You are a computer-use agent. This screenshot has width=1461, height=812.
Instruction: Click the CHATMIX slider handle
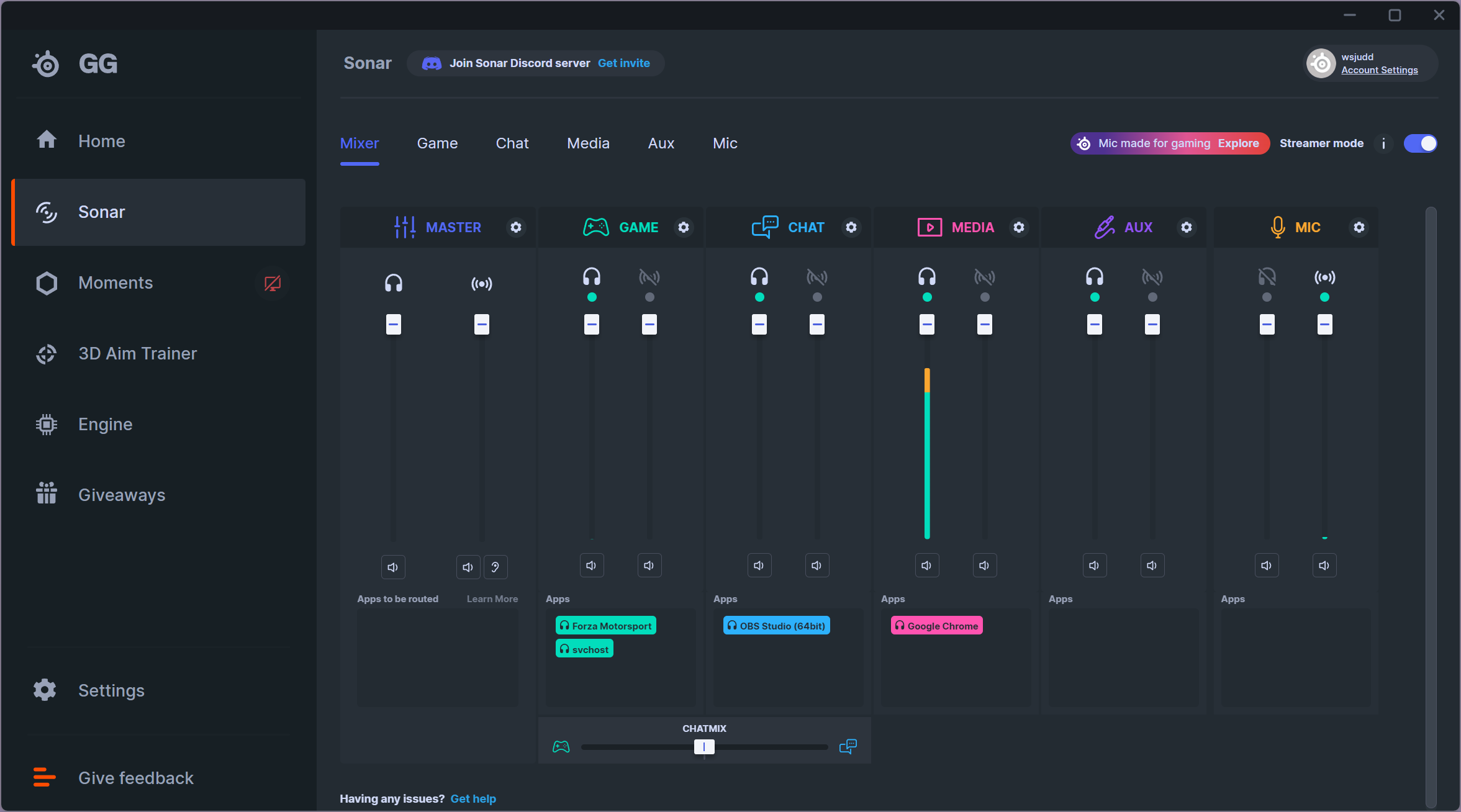703,747
